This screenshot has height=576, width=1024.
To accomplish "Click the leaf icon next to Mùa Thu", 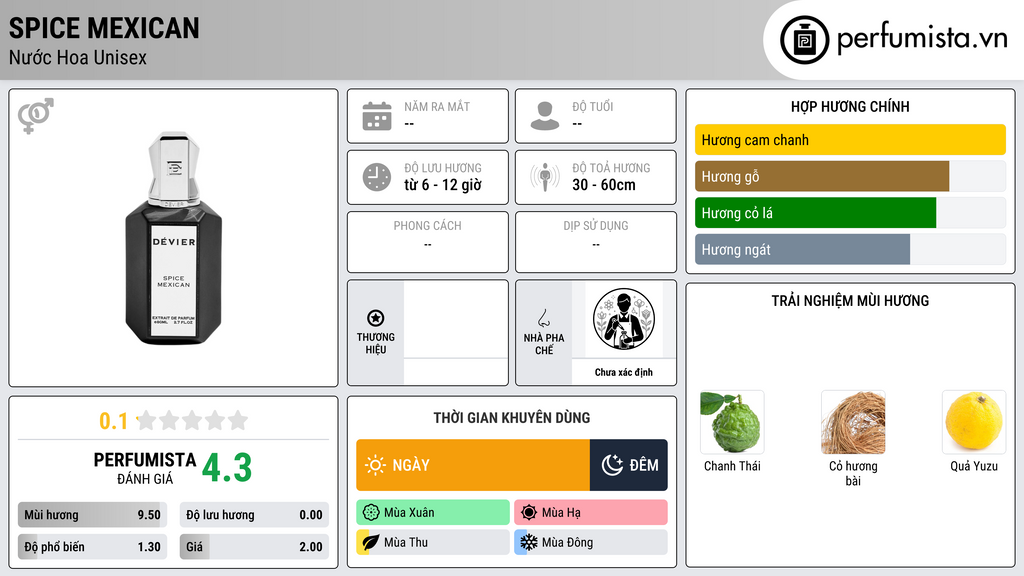I will 371,542.
